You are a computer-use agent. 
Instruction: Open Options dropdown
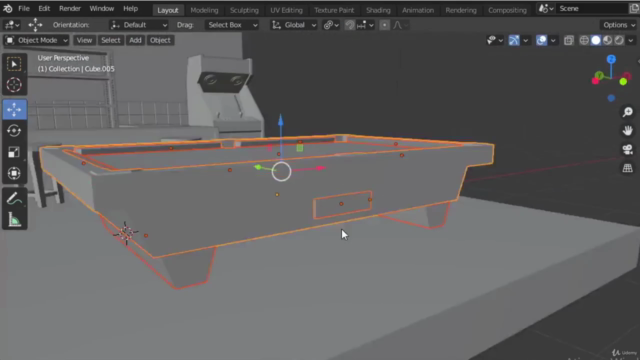(619, 25)
